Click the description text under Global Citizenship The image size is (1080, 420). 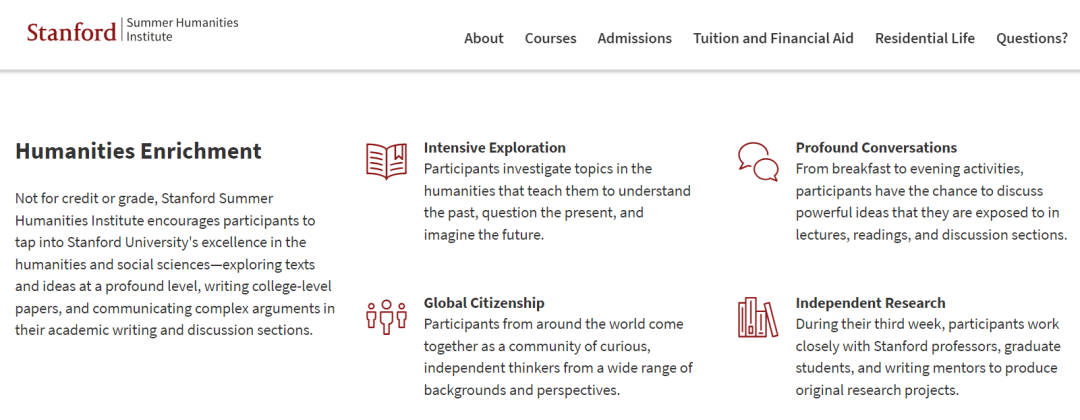(558, 357)
